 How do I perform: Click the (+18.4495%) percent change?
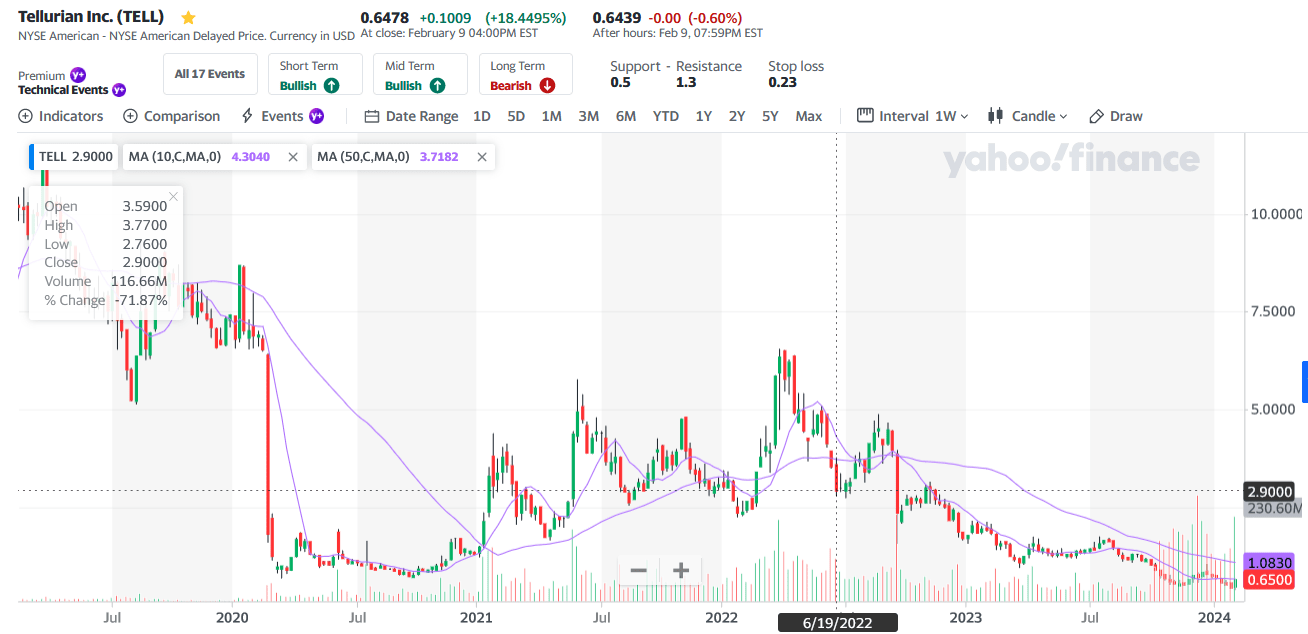(526, 18)
